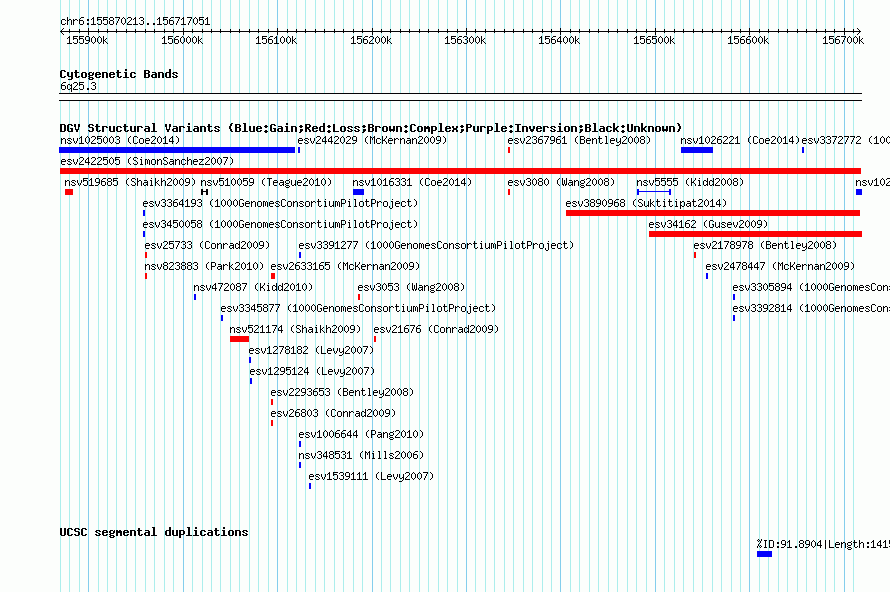890x592 pixels.
Task: Select blue nsv1016331 gain block
Action: tap(358, 192)
